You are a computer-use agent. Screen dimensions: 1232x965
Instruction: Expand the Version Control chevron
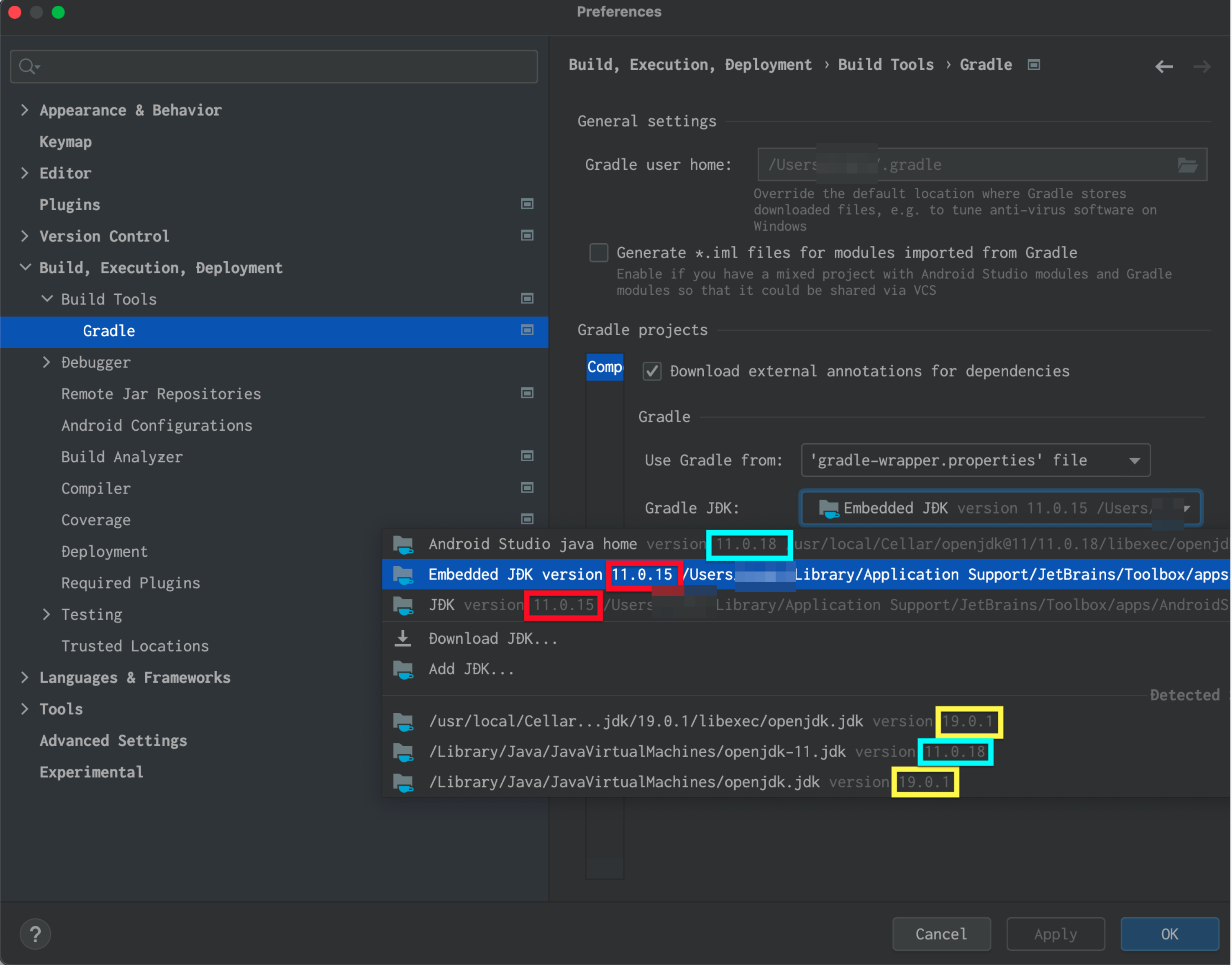(x=24, y=236)
